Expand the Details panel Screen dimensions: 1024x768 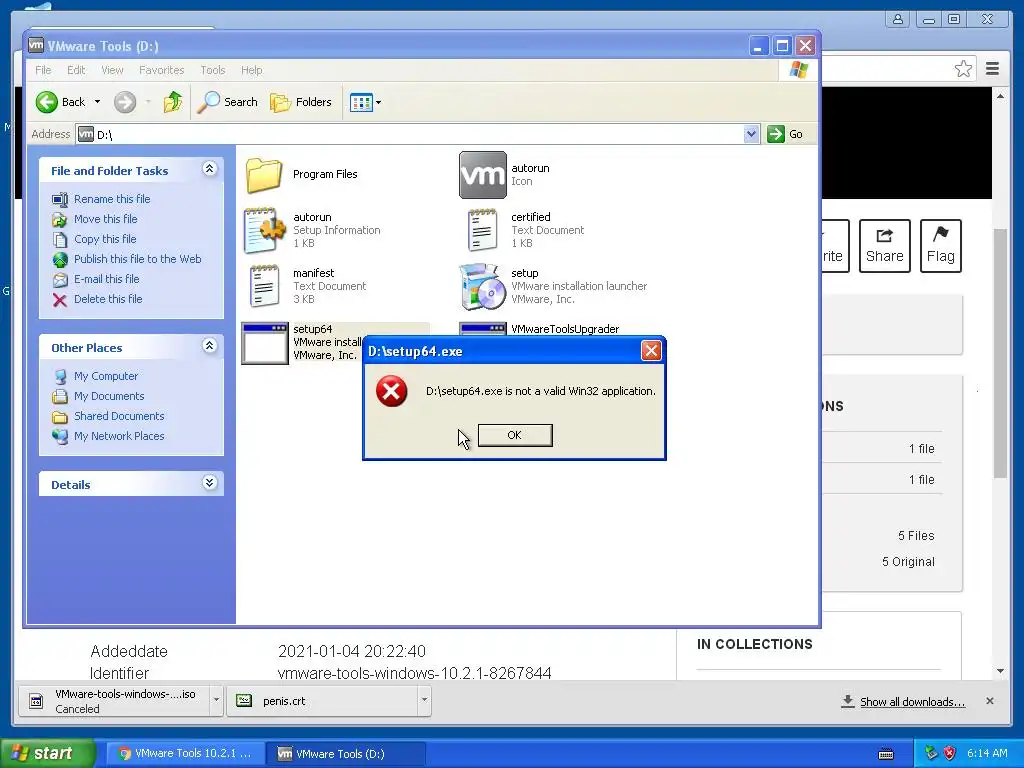point(209,483)
